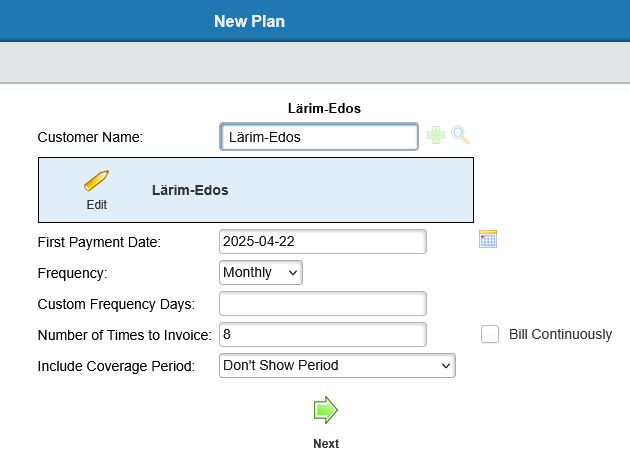
Task: Click the Custom Frequency Days field
Action: [323, 304]
